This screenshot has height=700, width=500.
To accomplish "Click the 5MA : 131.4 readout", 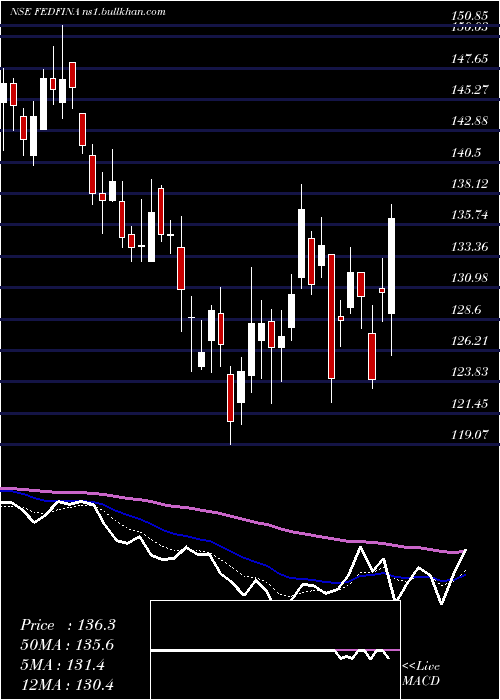I will (x=62, y=665).
